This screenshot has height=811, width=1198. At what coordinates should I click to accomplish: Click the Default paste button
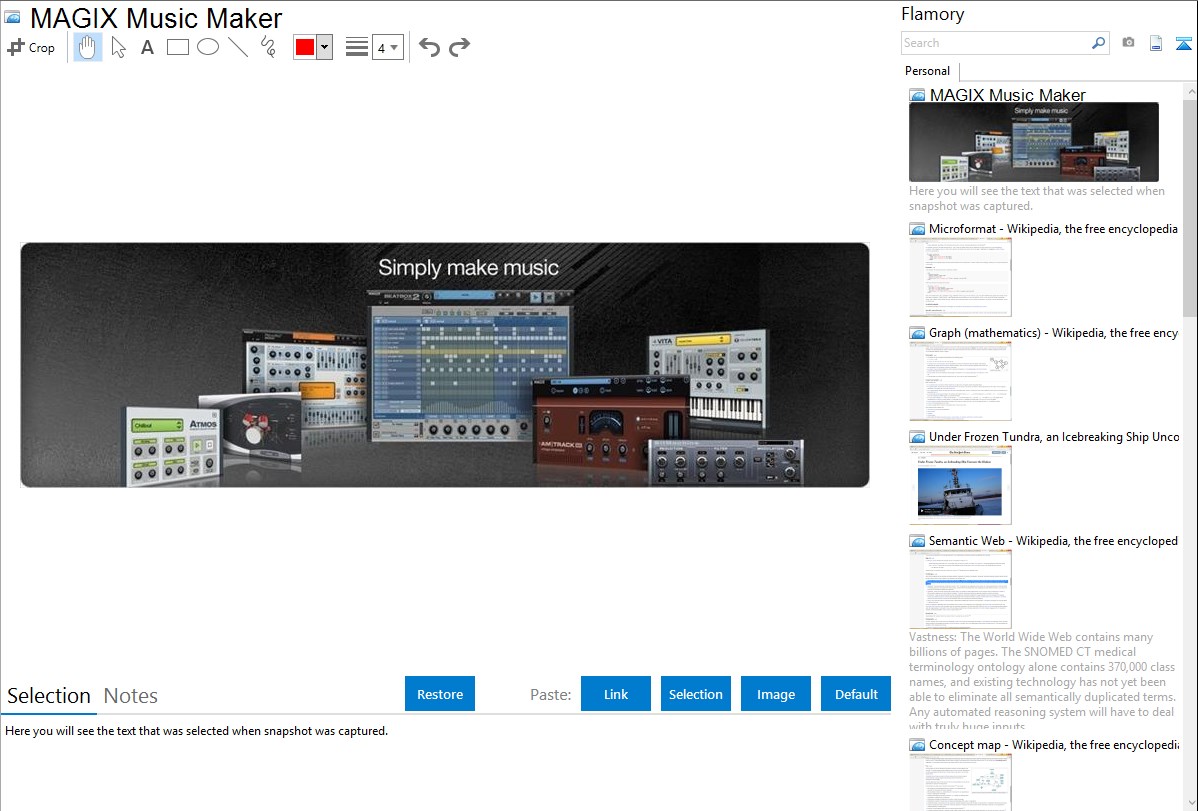pos(856,694)
